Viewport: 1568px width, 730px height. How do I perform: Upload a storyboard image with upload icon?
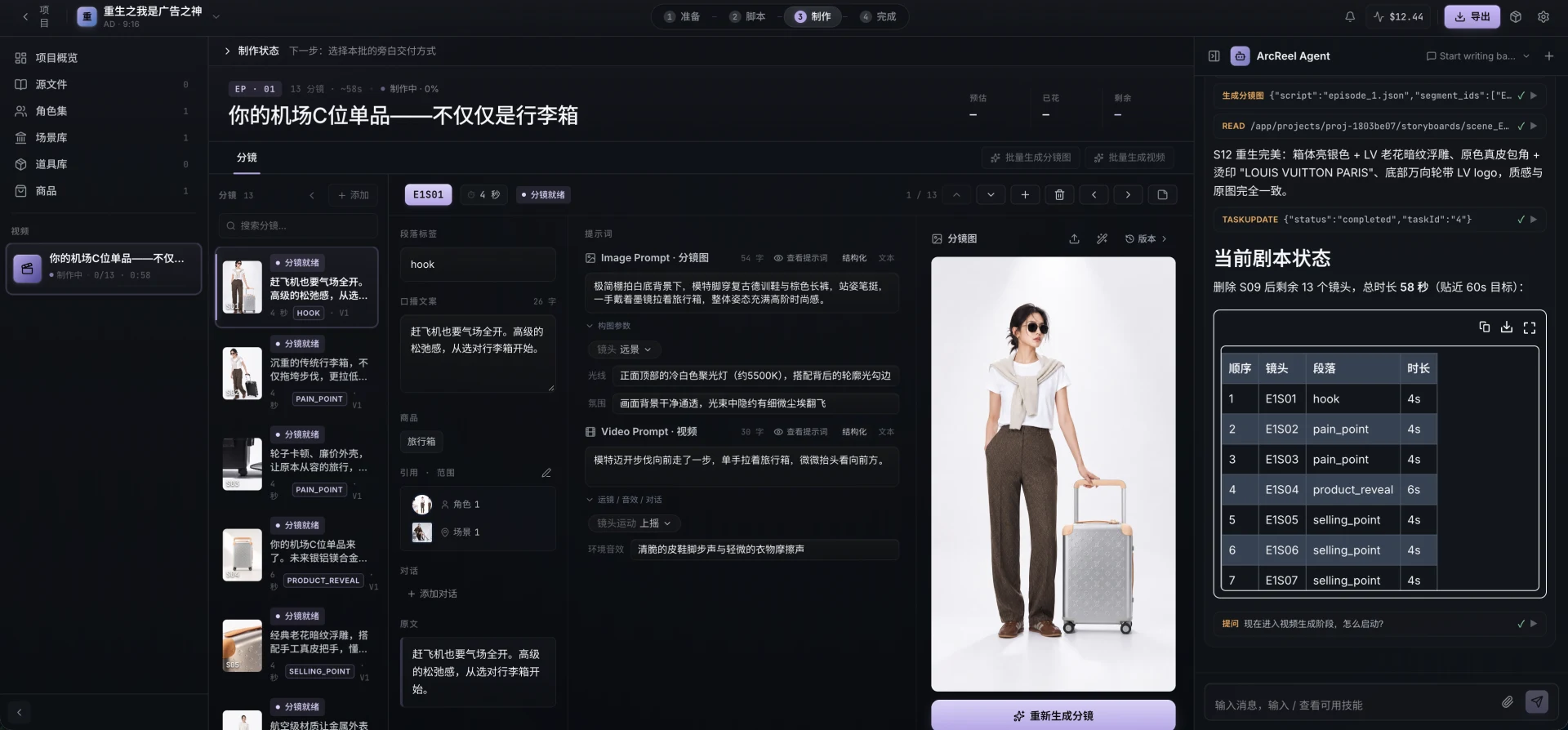click(1074, 239)
